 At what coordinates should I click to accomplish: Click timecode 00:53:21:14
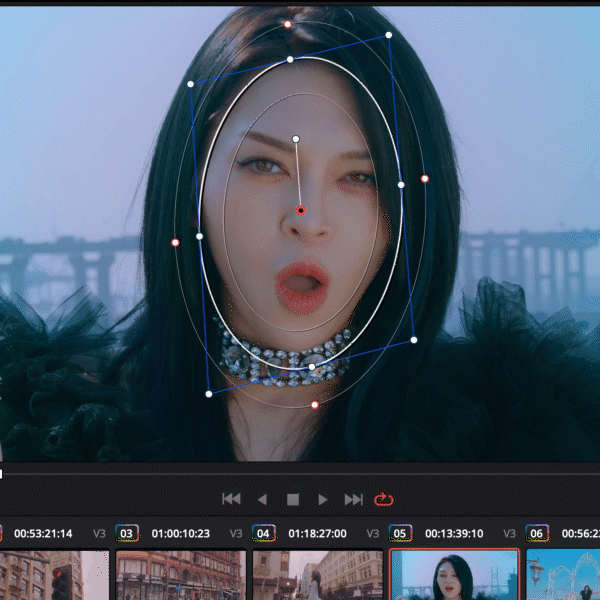click(43, 533)
